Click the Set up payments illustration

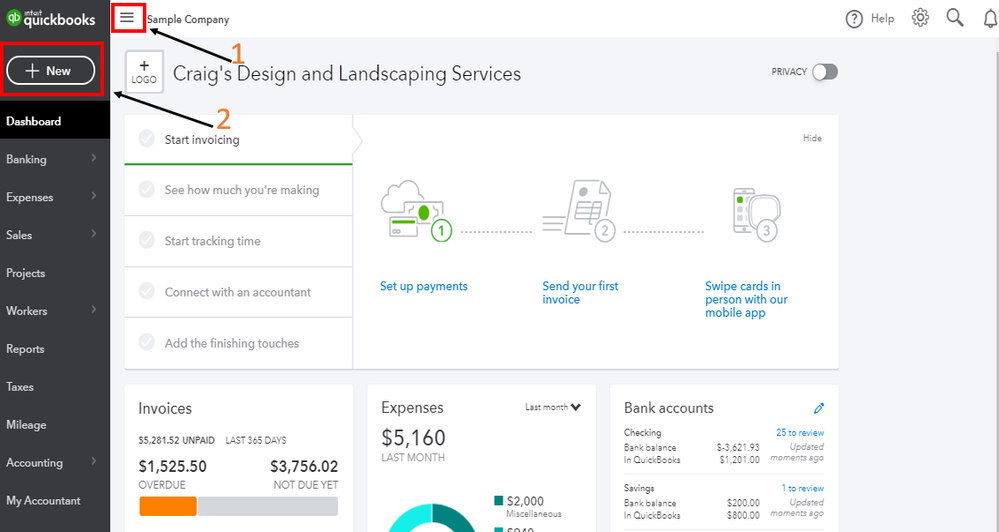click(416, 212)
